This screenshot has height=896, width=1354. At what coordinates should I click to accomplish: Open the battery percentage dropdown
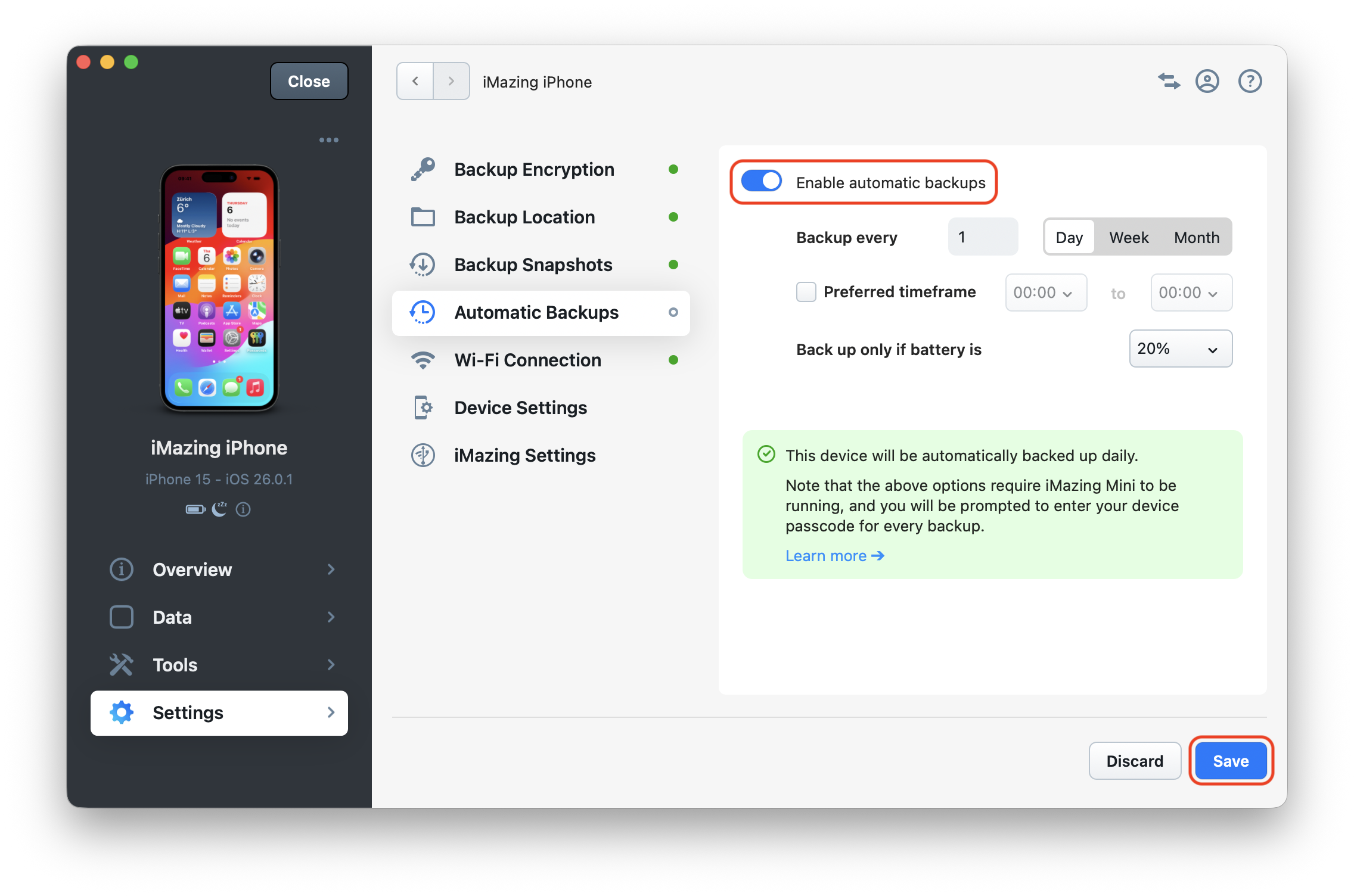[1180, 349]
